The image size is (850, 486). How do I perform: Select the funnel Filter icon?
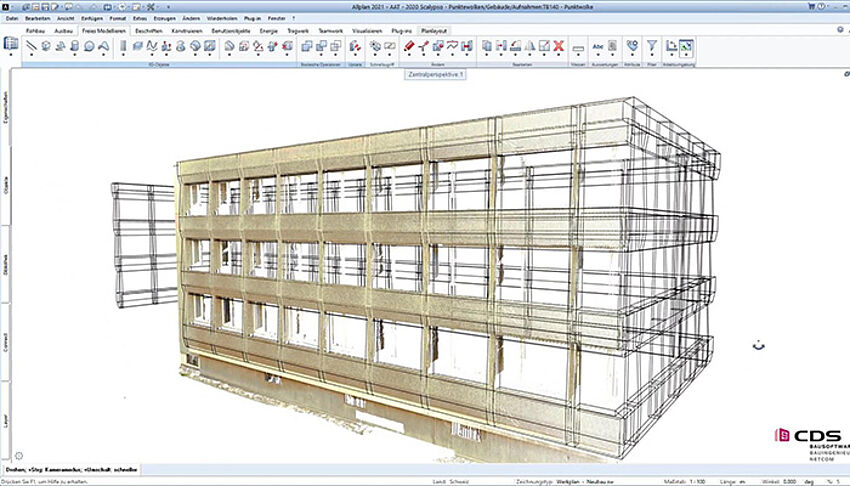[651, 46]
